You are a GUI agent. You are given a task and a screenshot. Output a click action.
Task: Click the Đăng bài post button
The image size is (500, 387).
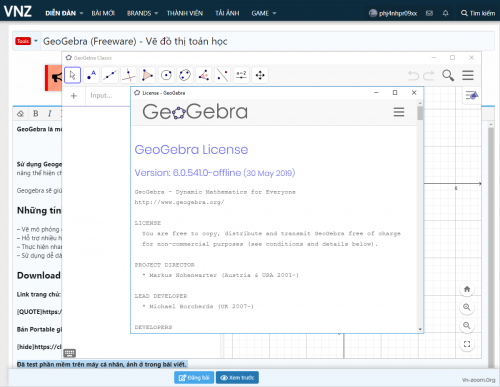point(194,378)
